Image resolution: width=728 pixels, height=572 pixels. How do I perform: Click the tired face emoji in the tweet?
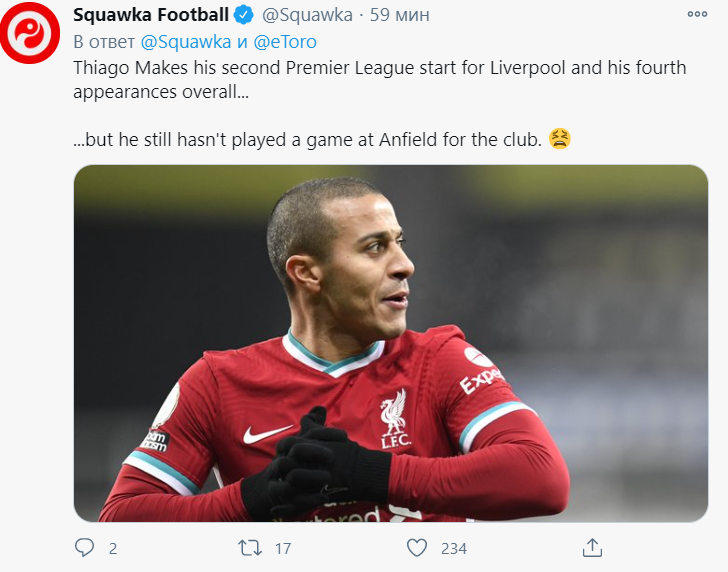560,140
